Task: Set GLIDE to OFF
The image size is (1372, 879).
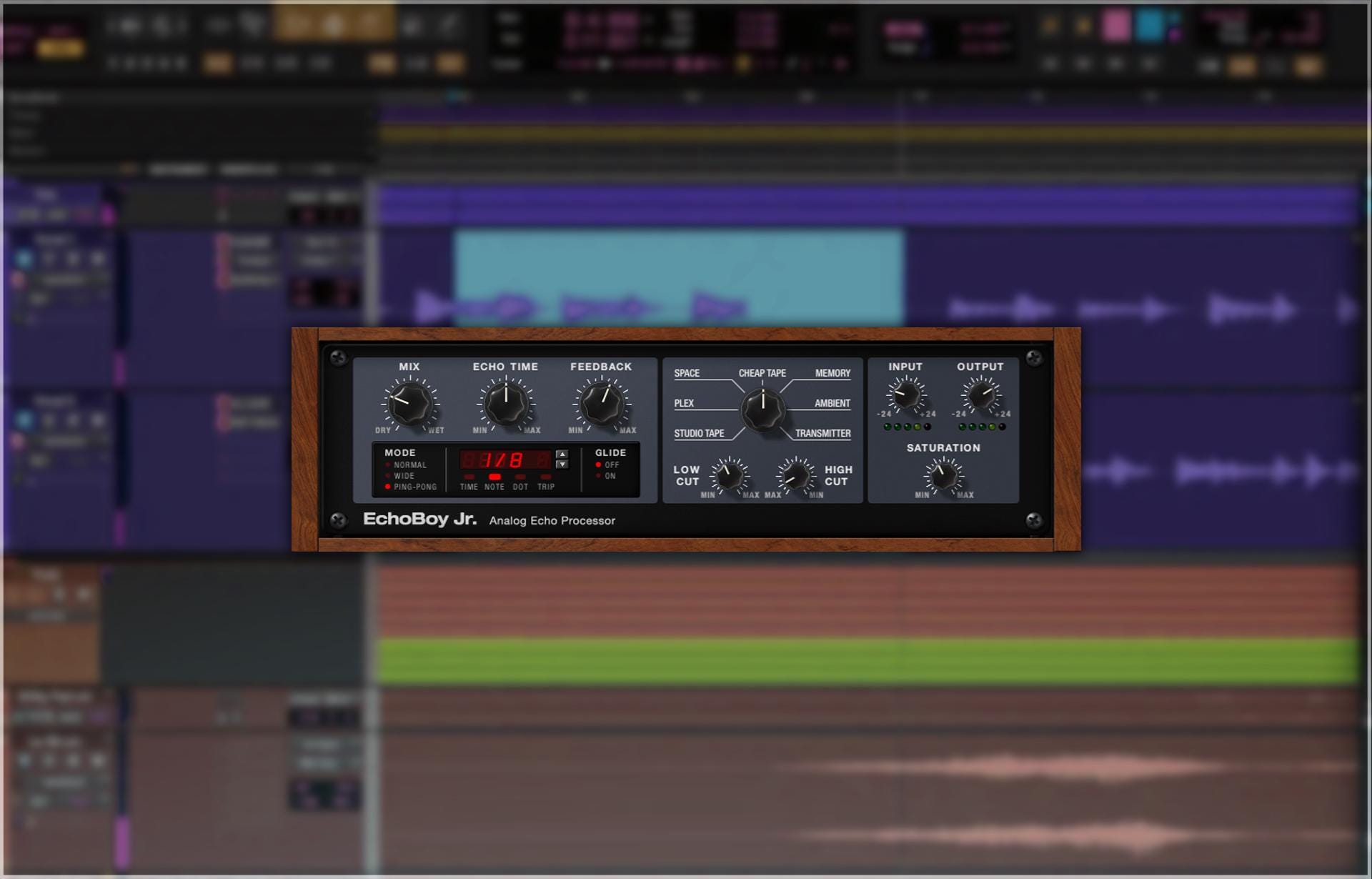Action: click(607, 465)
